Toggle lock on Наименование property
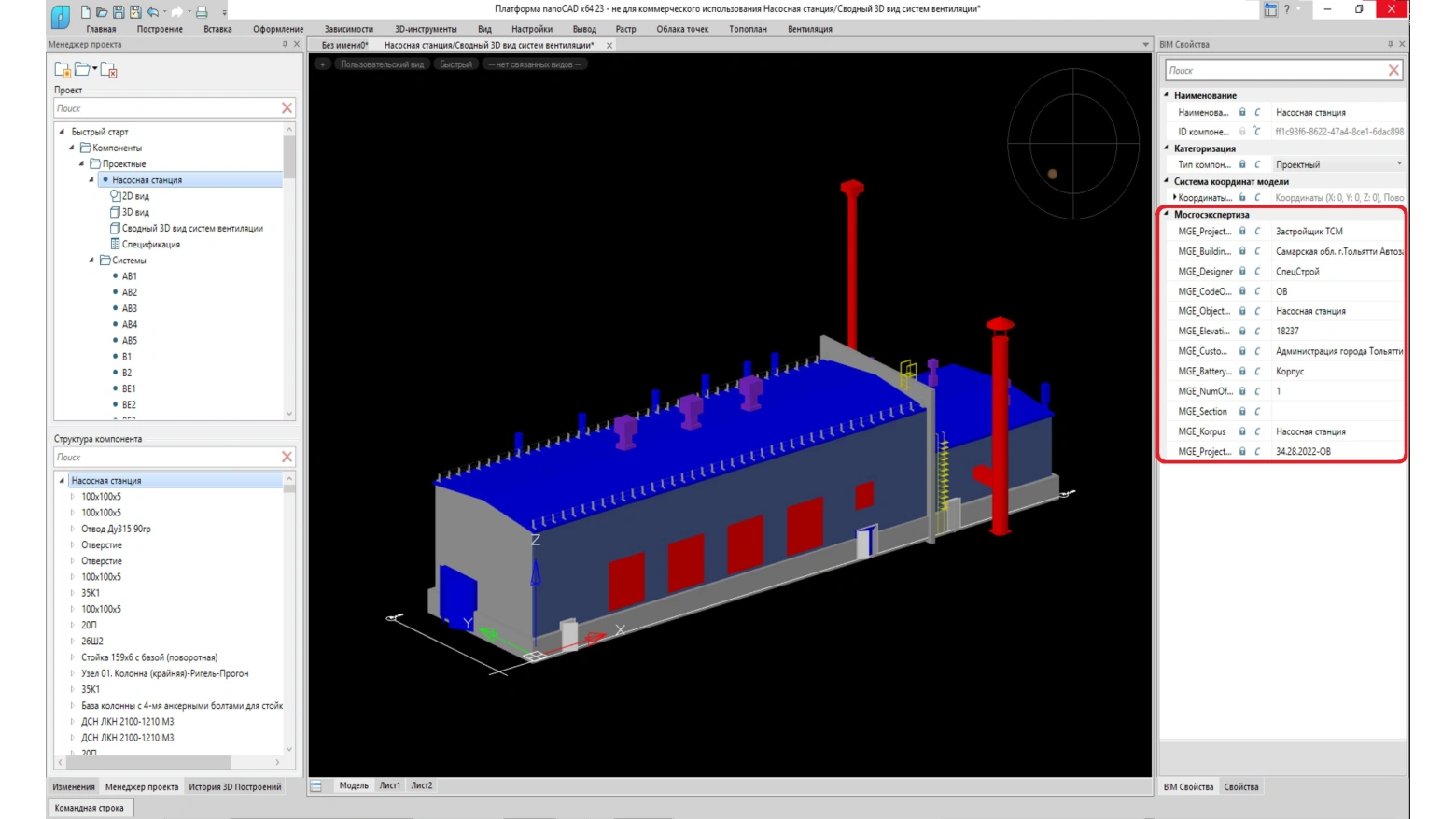The height and width of the screenshot is (819, 1456). (1242, 112)
